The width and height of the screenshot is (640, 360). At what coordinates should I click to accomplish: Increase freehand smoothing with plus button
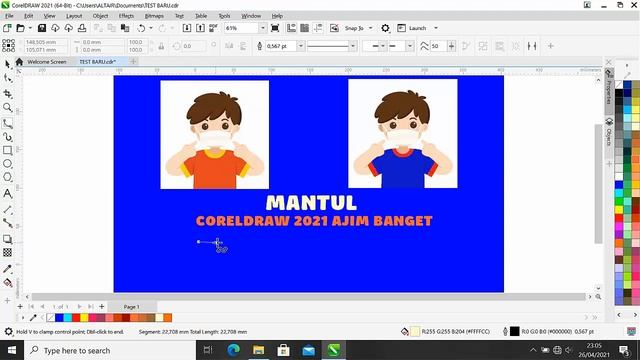coord(451,46)
